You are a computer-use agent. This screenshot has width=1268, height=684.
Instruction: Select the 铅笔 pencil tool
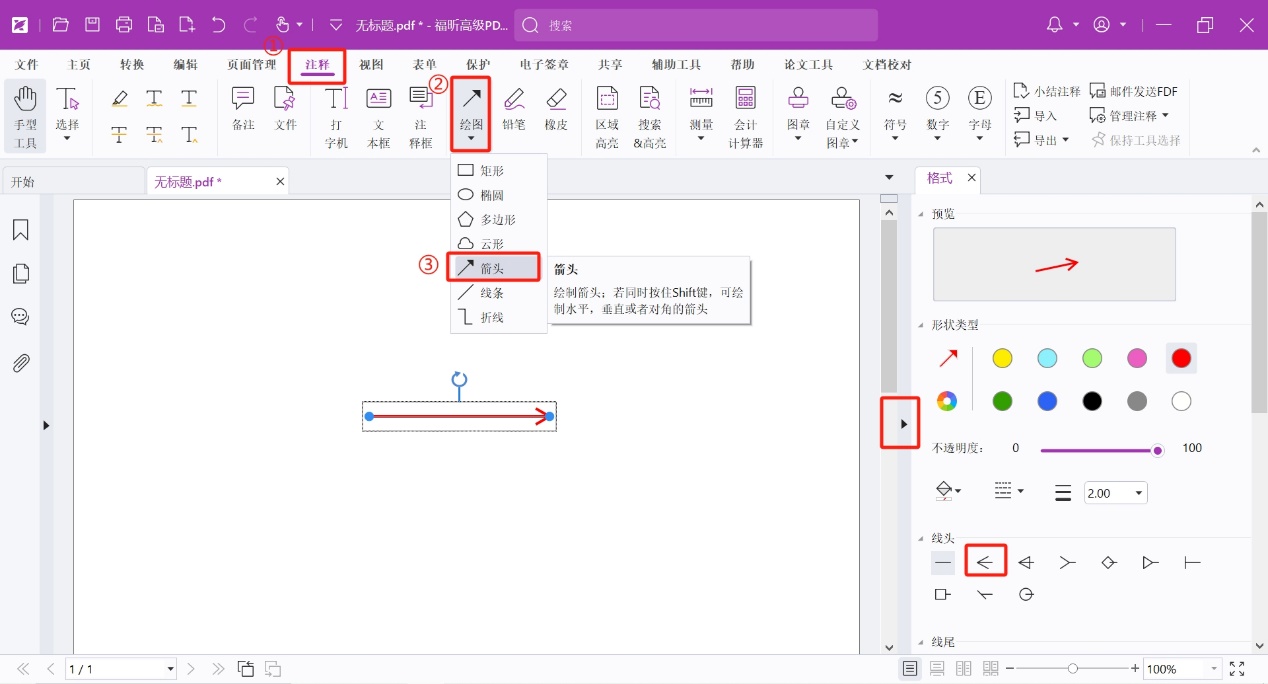[x=514, y=108]
